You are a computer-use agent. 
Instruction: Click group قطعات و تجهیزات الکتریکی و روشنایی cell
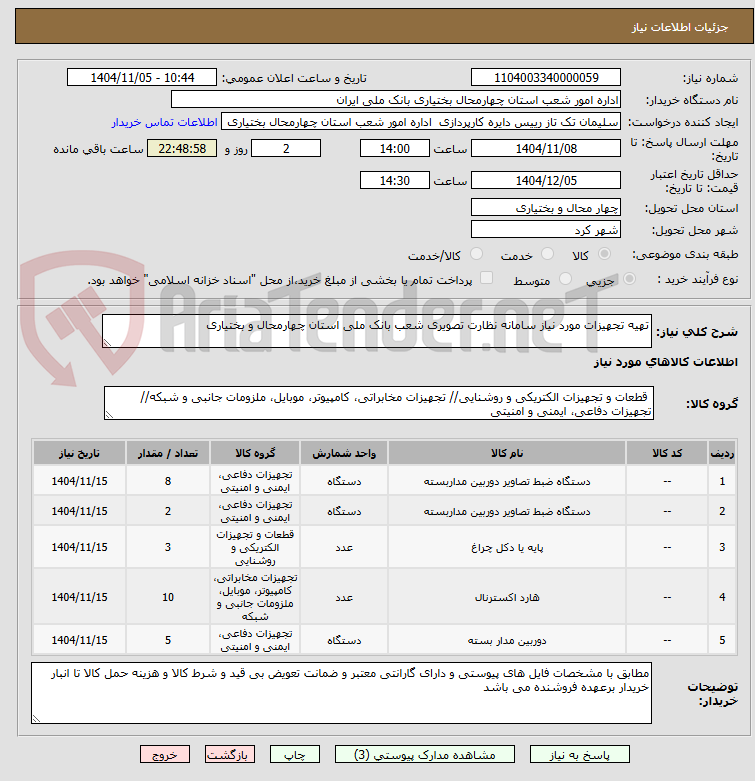255,547
